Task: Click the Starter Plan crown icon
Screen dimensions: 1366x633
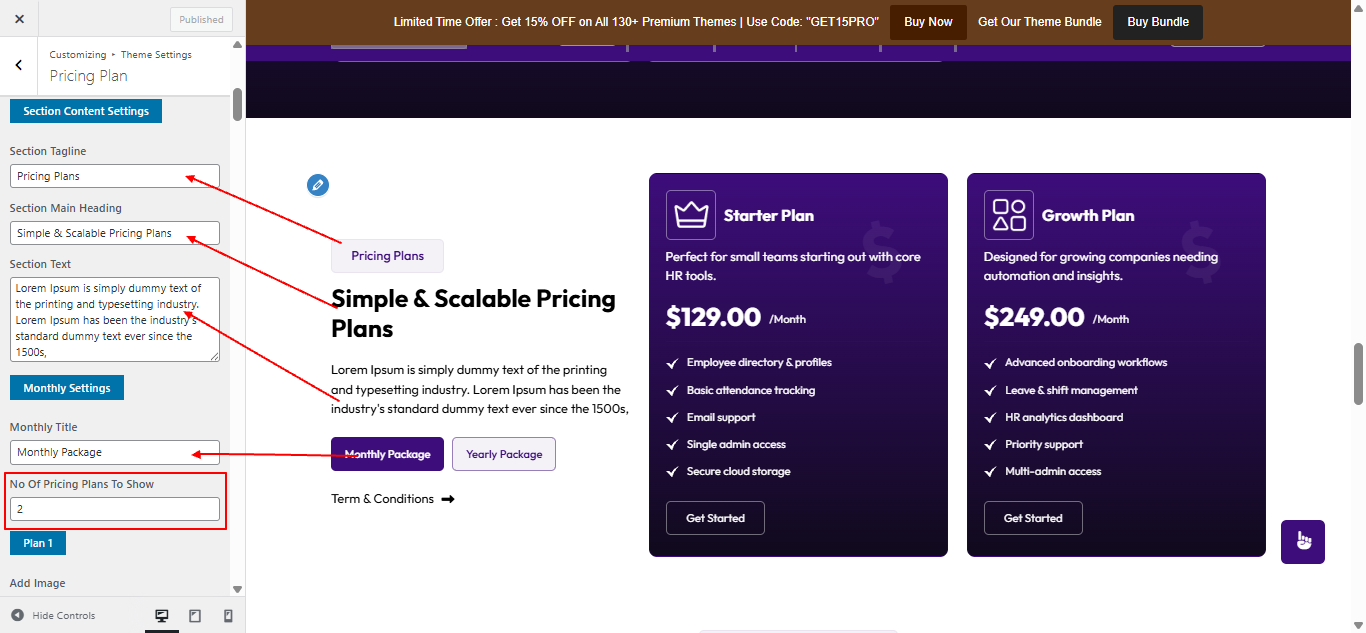Action: click(691, 215)
